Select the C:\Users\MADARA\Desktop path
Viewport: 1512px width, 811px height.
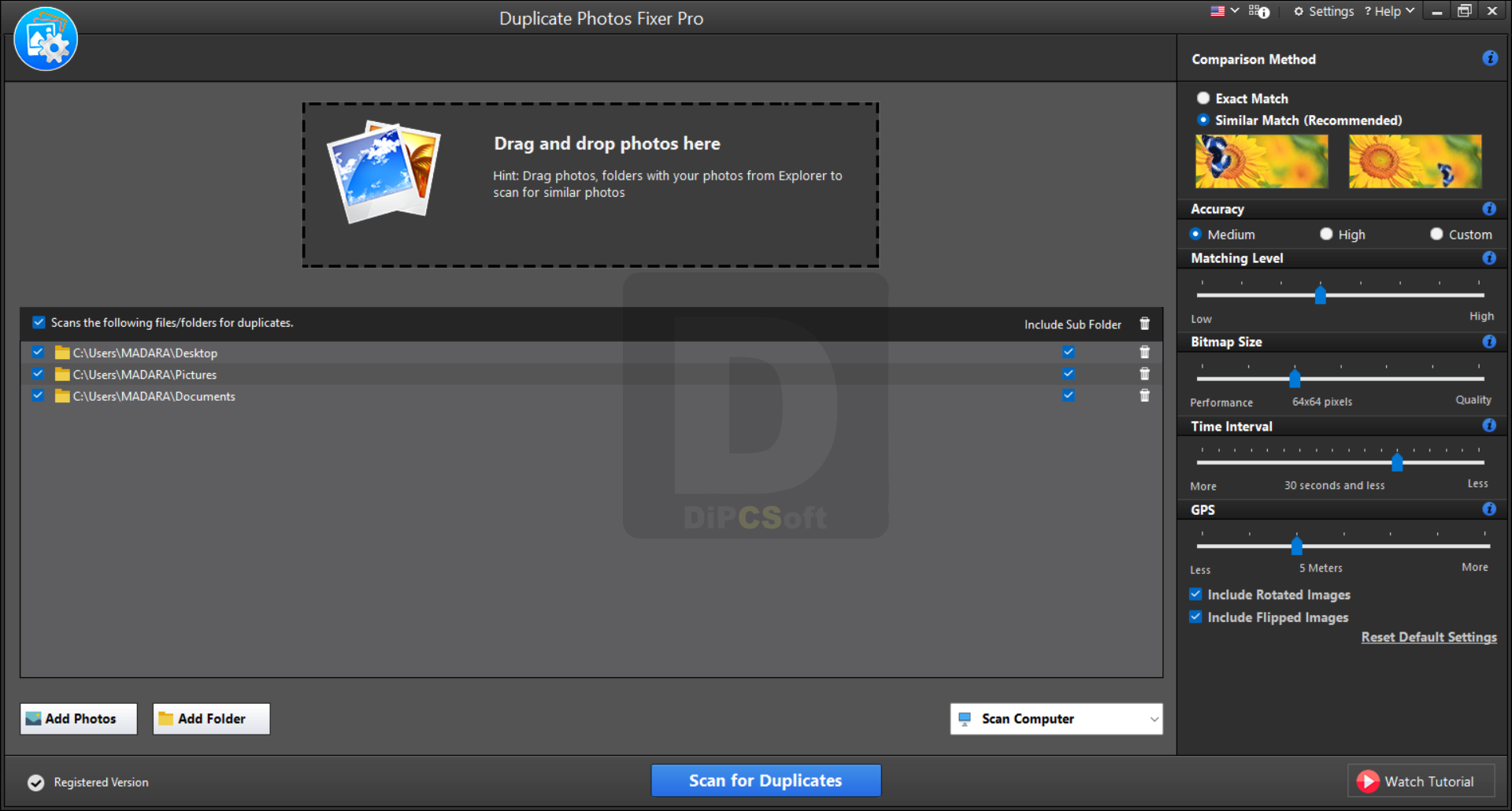pos(145,353)
